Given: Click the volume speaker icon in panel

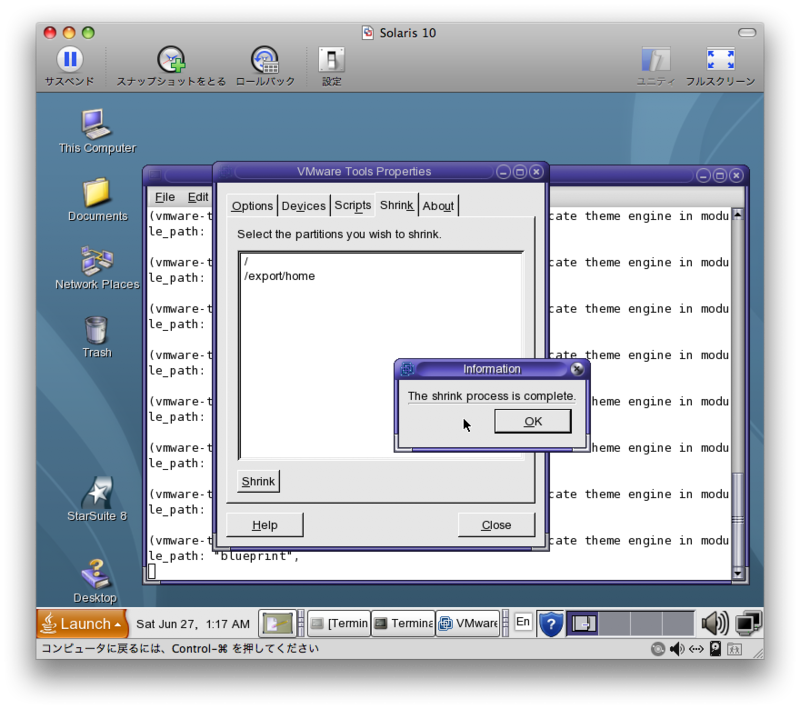Looking at the screenshot, I should pos(715,623).
